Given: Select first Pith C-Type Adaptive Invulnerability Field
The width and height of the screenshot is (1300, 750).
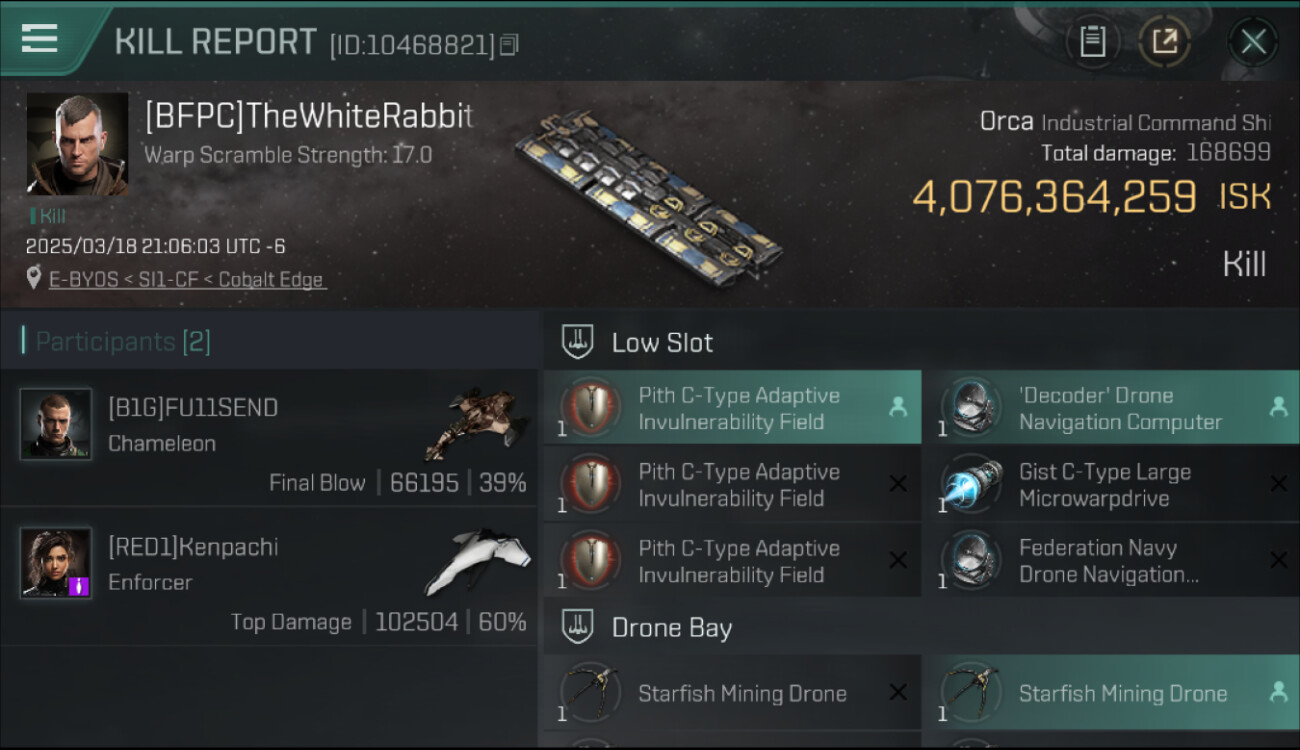Looking at the screenshot, I should 732,408.
